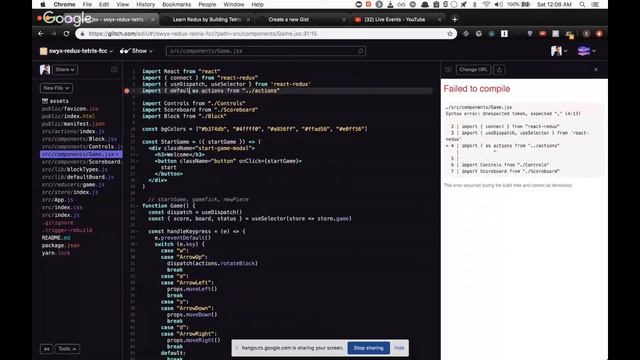The image size is (640, 360).
Task: Click the red orange extension icon at toolbar end
Action: (599, 34)
